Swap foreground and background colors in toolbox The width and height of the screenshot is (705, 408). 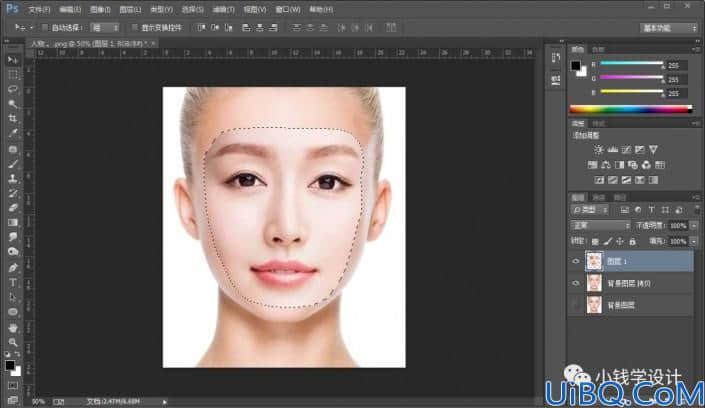point(17,354)
